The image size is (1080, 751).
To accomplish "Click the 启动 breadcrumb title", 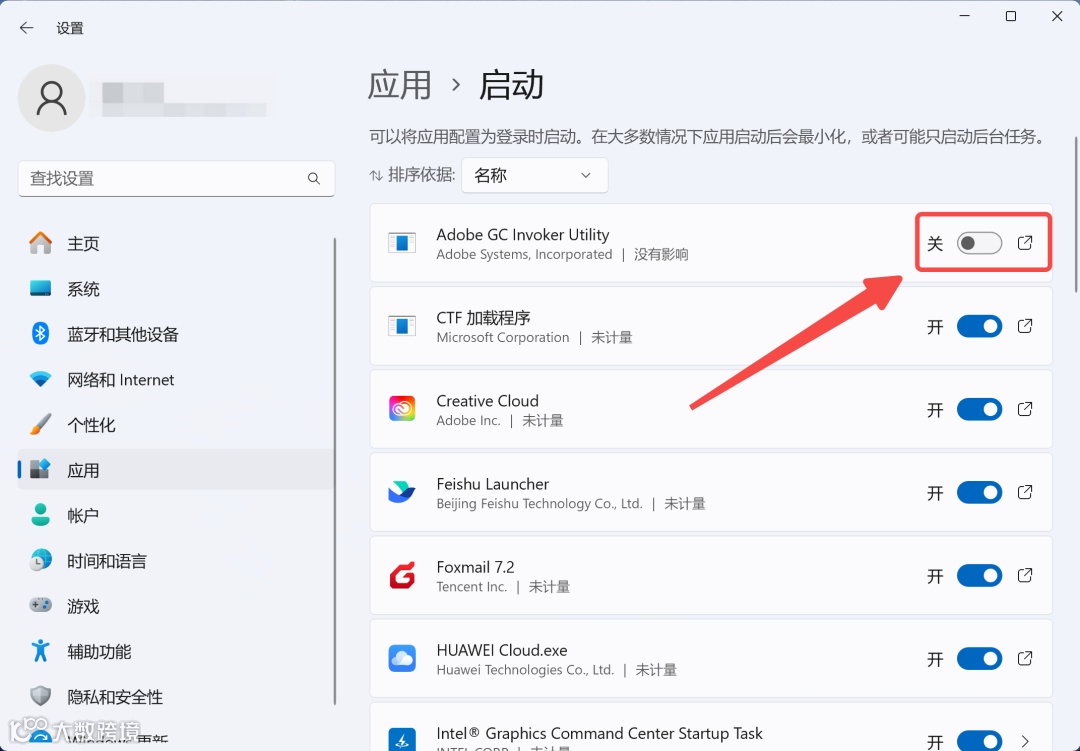I will [x=511, y=85].
